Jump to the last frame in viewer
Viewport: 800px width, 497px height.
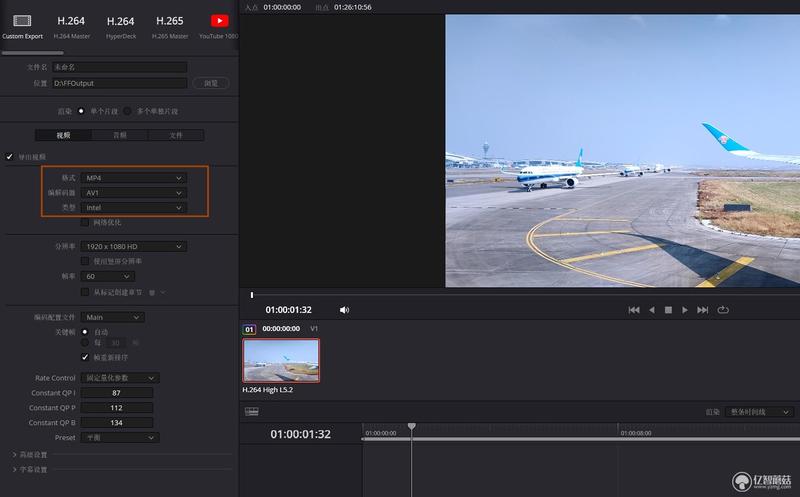coord(703,310)
